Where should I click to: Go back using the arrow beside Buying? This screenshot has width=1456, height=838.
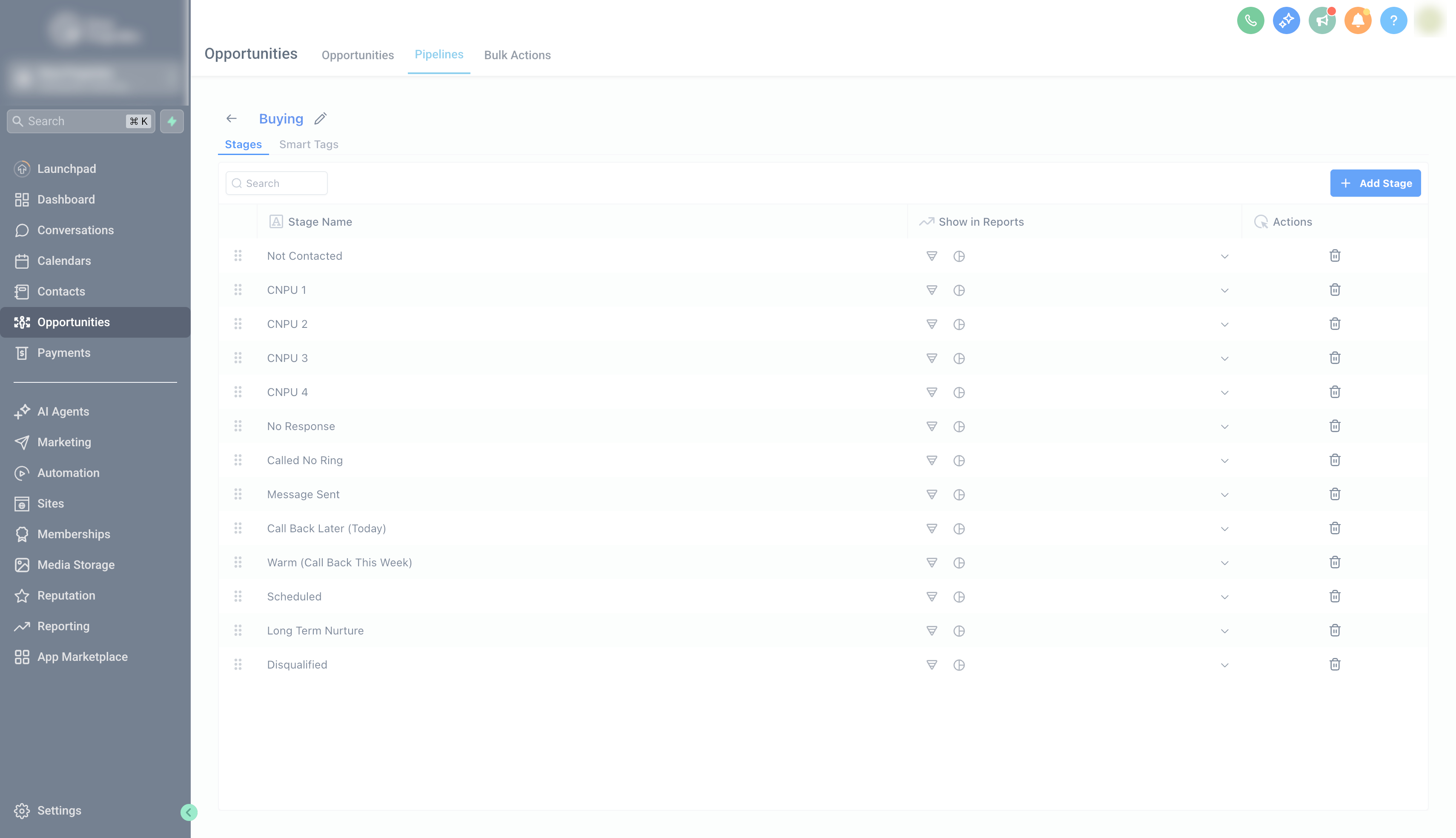click(x=231, y=118)
